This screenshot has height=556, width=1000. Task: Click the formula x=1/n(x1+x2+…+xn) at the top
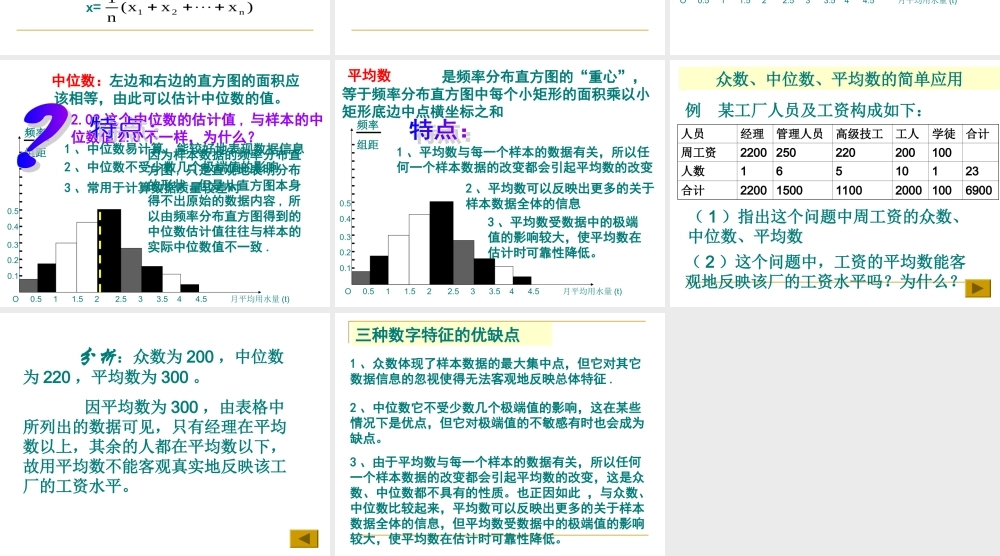170,9
